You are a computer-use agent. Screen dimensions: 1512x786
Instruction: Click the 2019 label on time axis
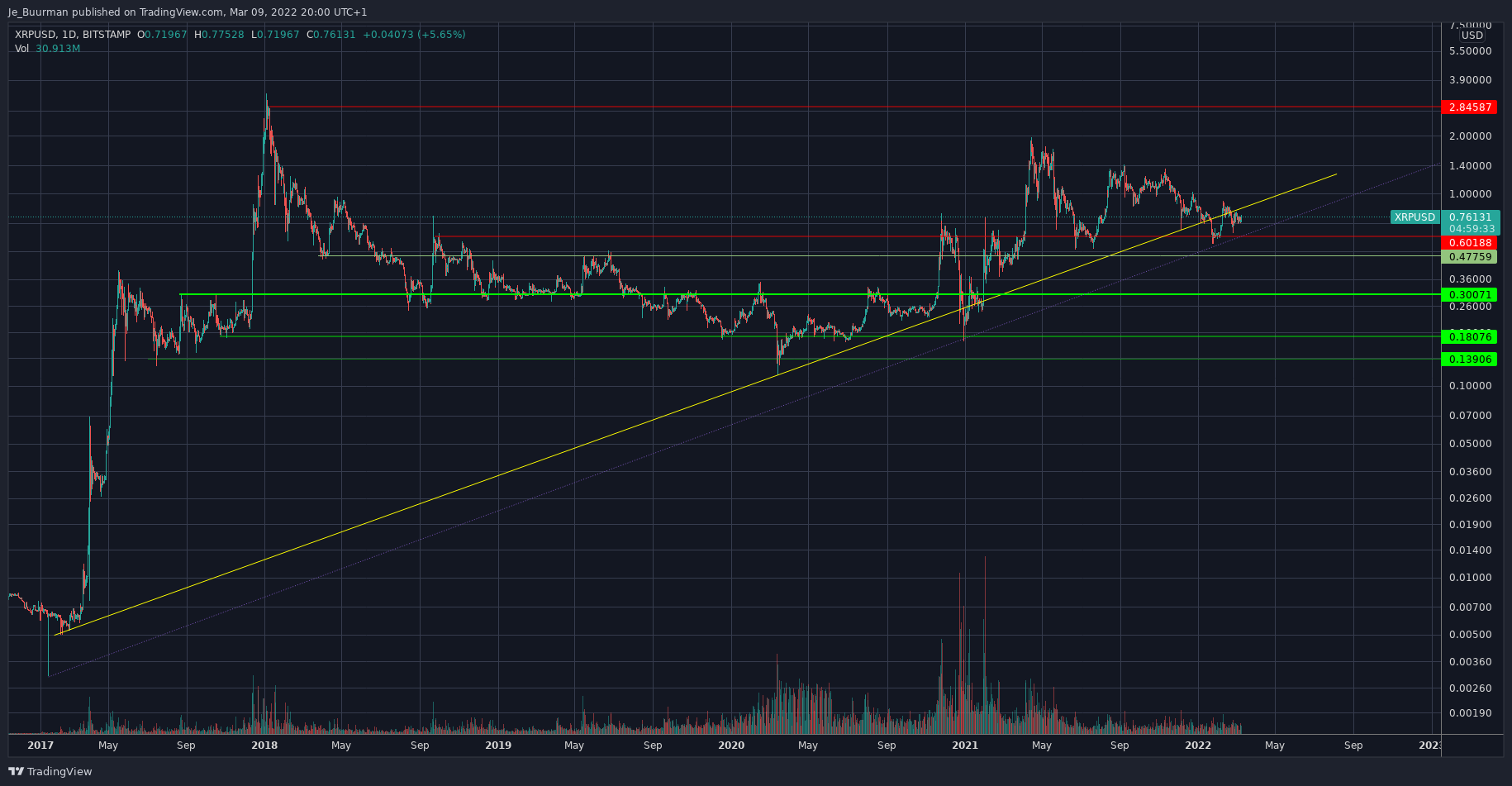click(498, 746)
